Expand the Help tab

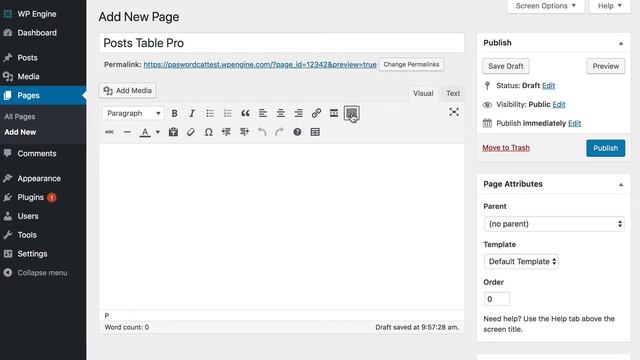610,6
